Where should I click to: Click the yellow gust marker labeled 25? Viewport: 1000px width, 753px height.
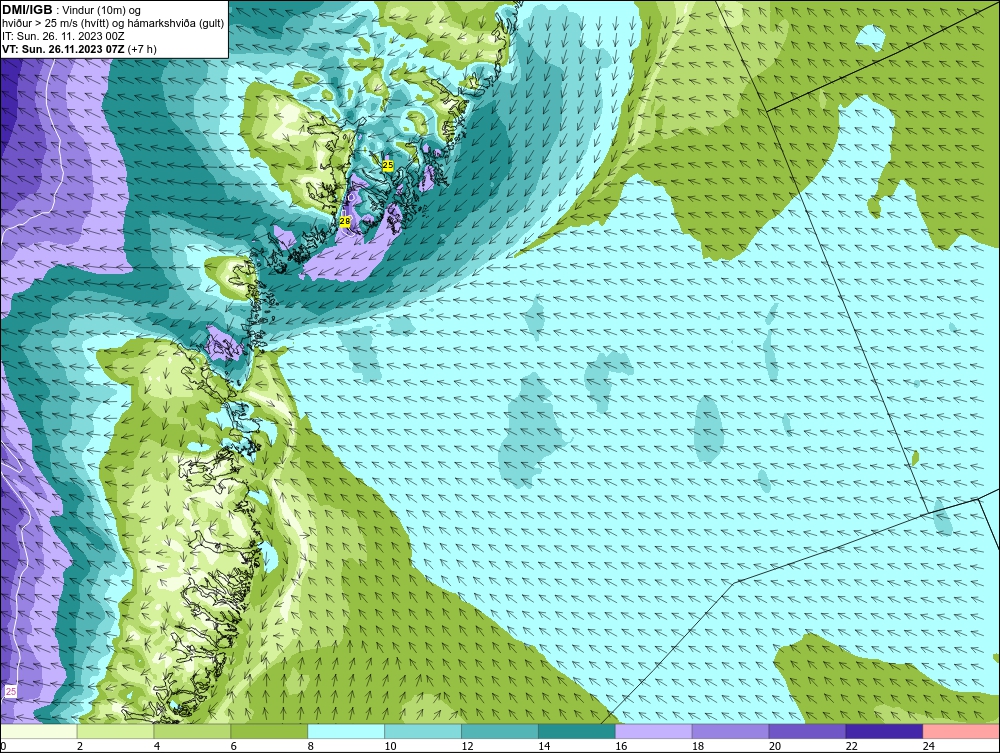click(388, 165)
